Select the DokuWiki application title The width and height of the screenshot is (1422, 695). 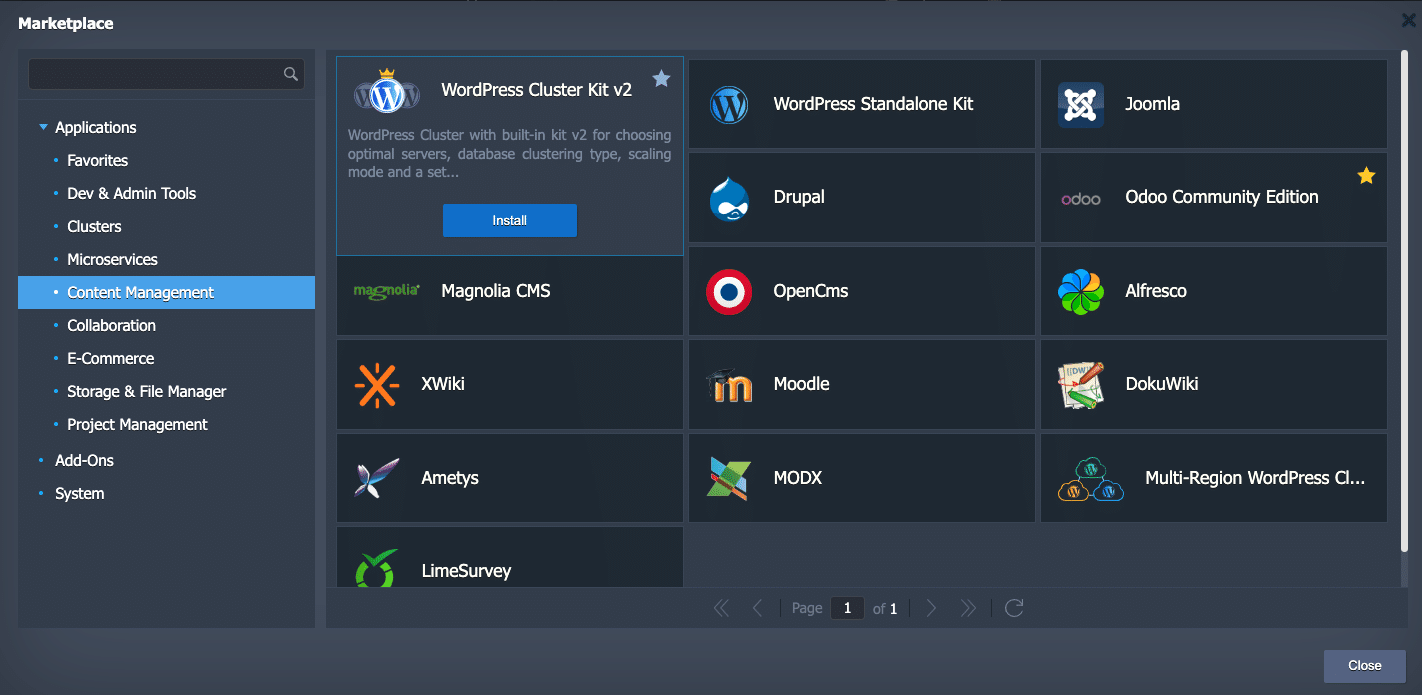[1161, 385]
